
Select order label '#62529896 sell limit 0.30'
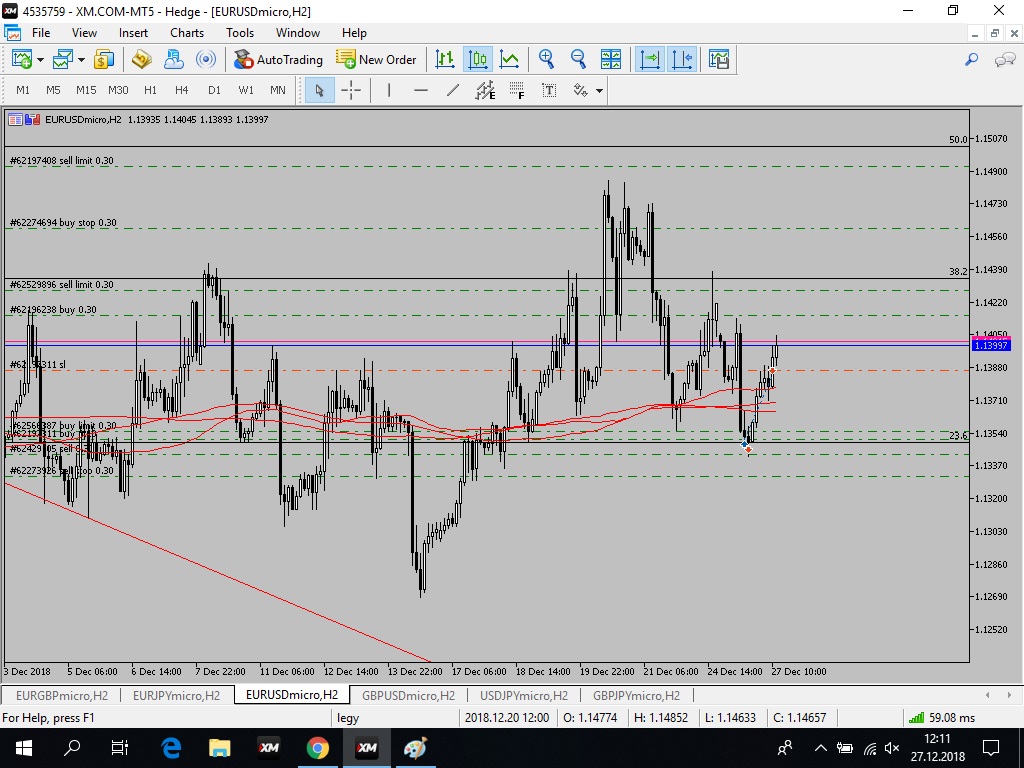tap(62, 285)
